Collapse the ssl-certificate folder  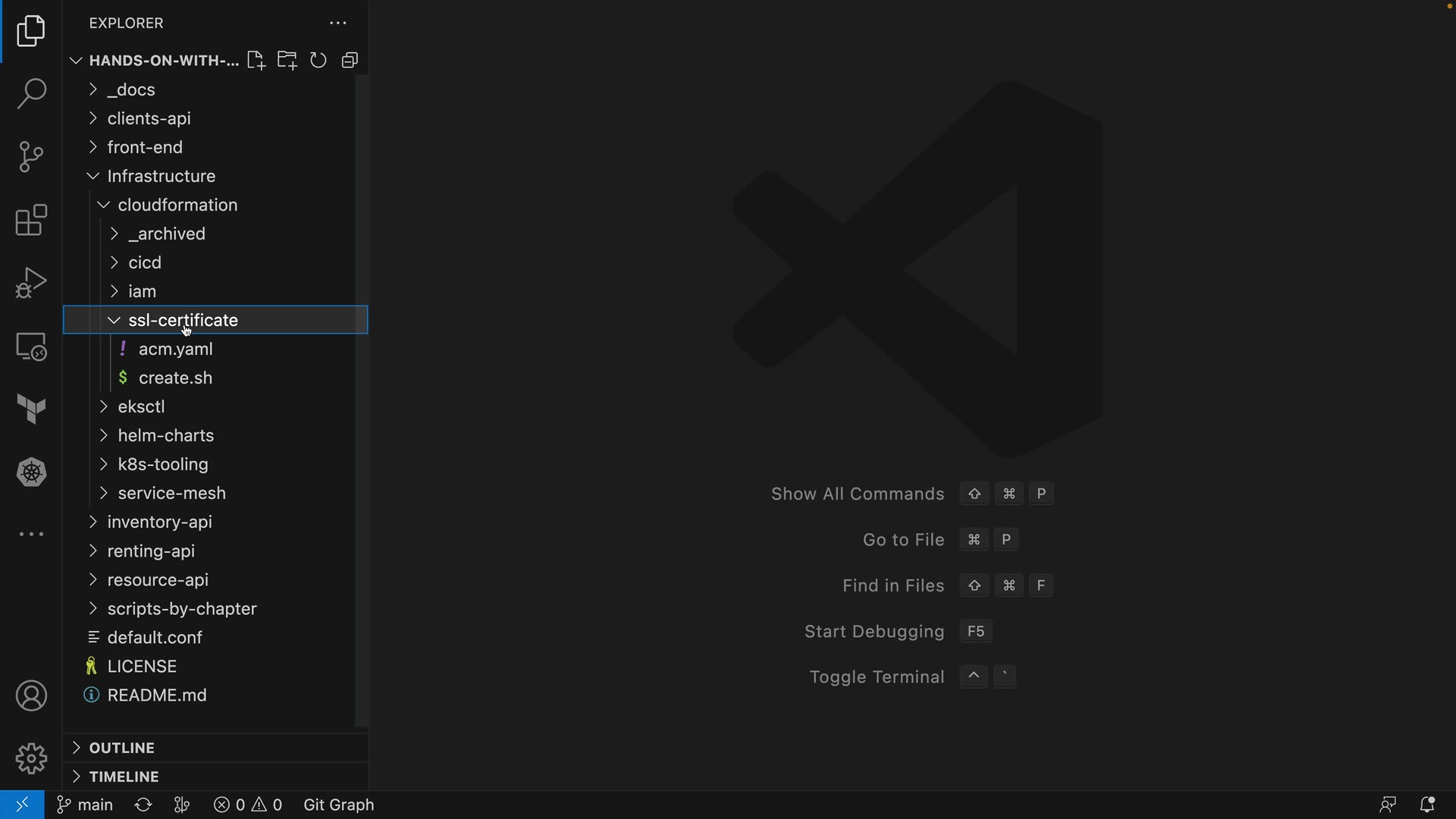point(114,320)
